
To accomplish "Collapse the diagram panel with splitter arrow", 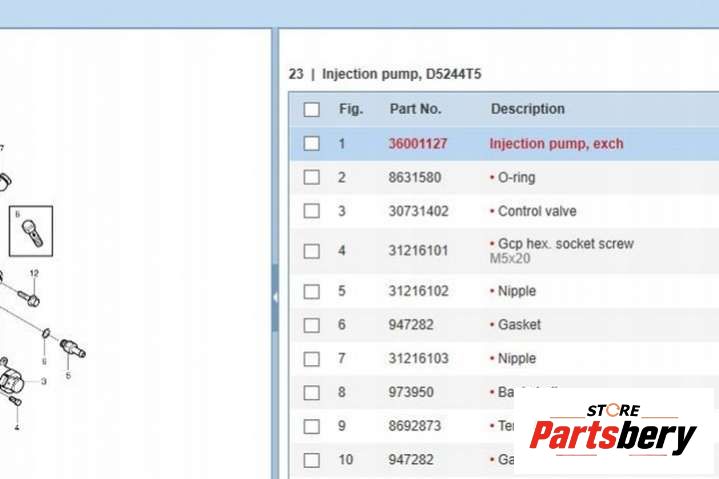I will 275,298.
